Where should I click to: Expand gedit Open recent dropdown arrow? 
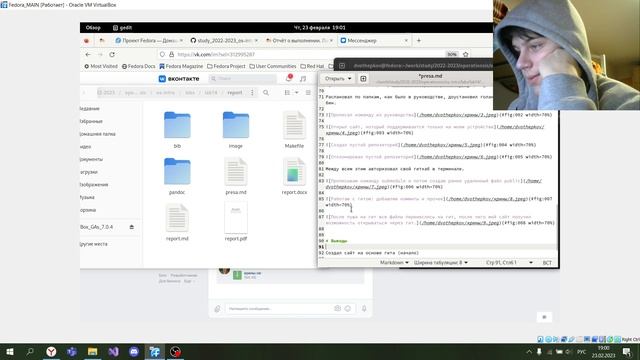tap(350, 78)
